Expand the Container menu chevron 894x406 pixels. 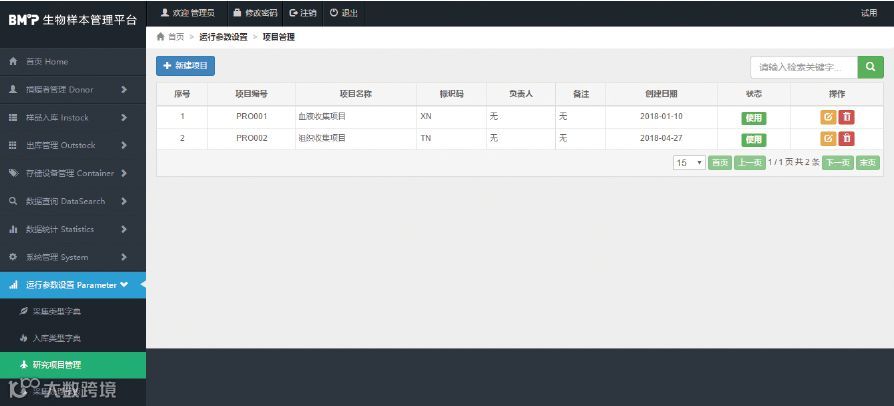point(124,173)
